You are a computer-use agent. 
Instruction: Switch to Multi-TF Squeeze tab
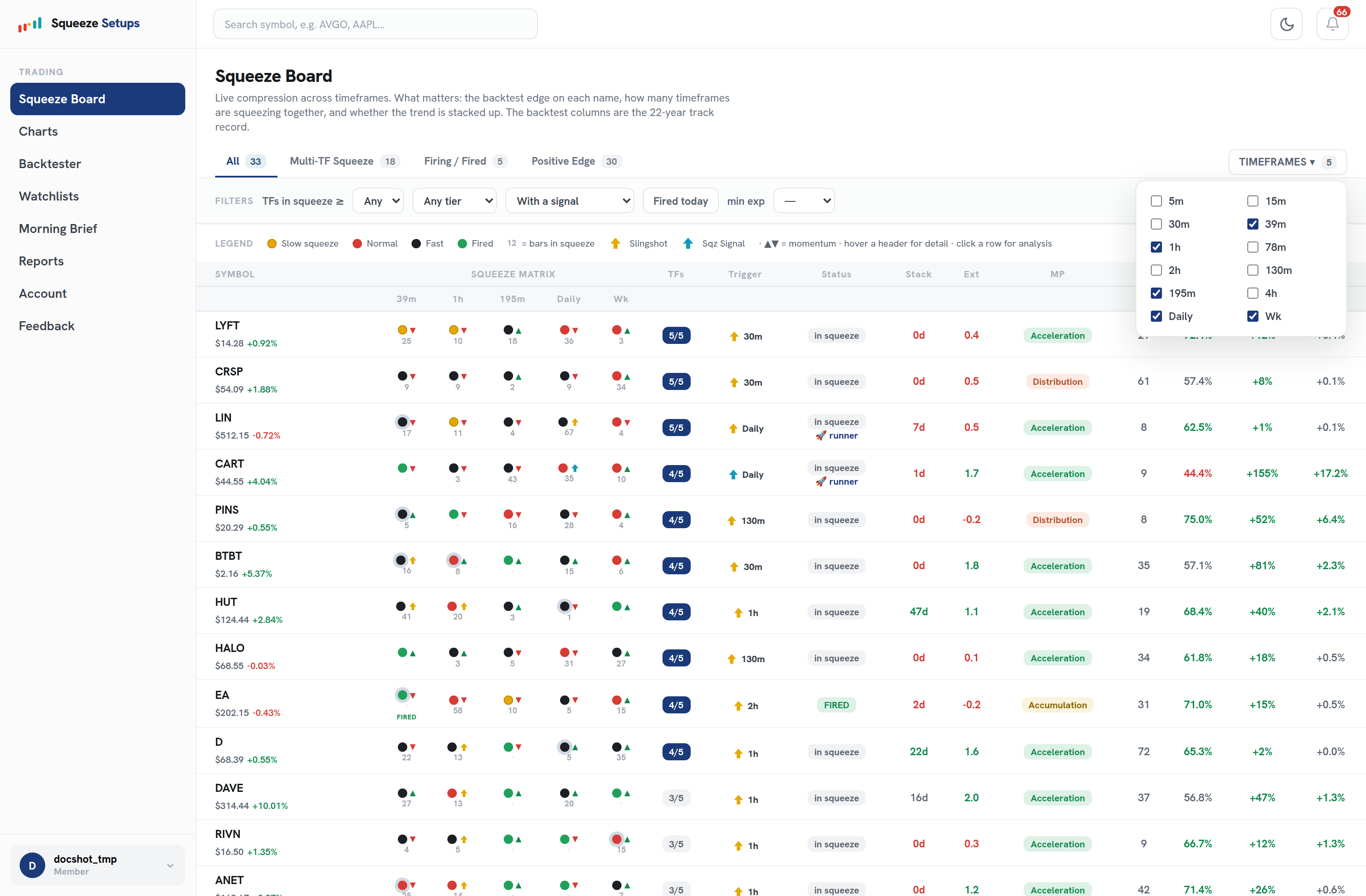pyautogui.click(x=344, y=161)
